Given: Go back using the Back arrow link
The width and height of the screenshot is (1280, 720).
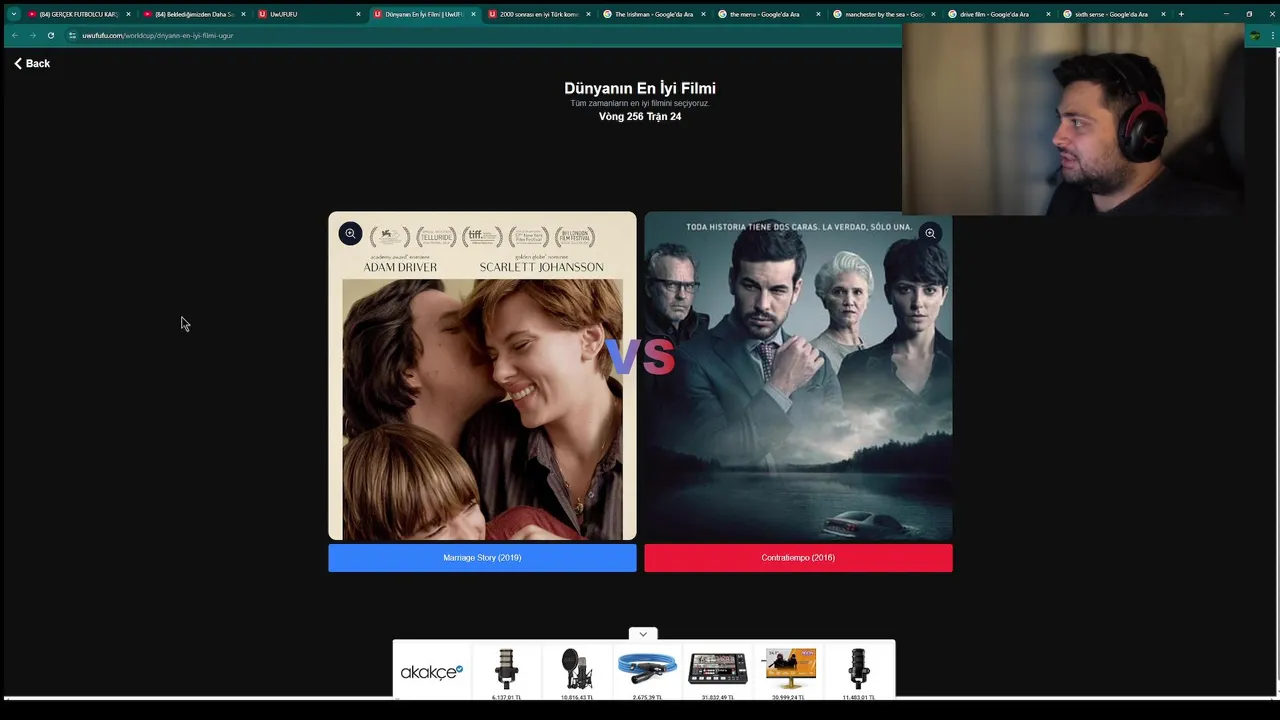Looking at the screenshot, I should [x=32, y=63].
